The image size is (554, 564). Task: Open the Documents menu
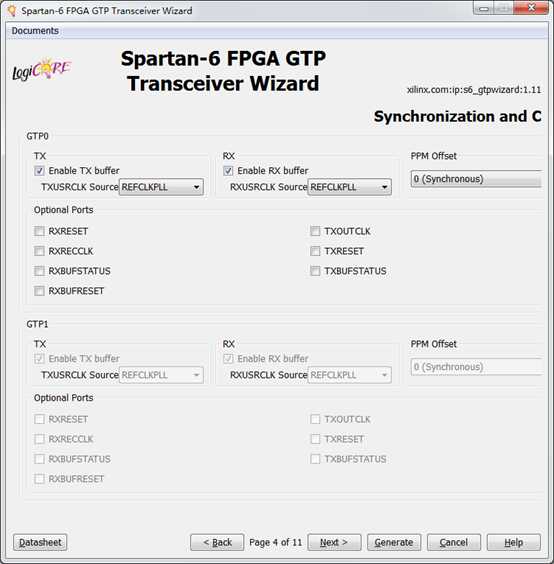click(x=35, y=31)
